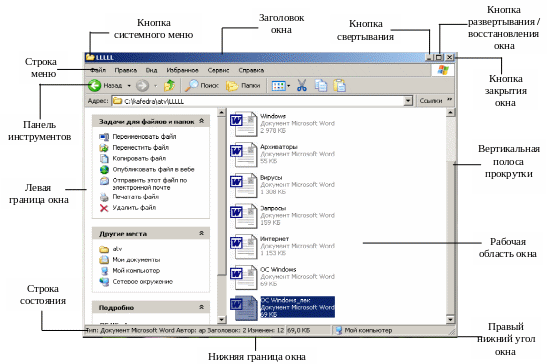The image size is (547, 364).
Task: Click the Copy toolbar icon
Action: [x=321, y=86]
